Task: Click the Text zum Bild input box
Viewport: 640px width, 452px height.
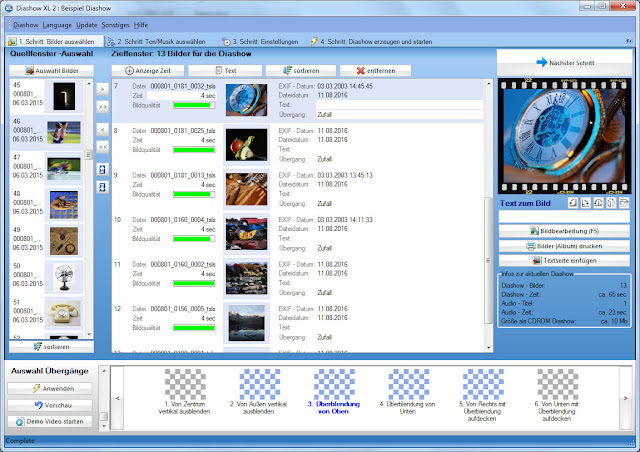Action: coord(564,217)
